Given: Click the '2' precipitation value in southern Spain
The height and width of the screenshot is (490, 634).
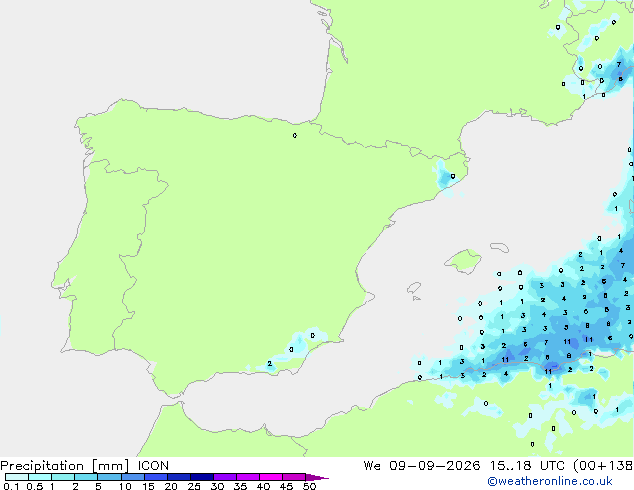Looking at the screenshot, I should pyautogui.click(x=270, y=364).
